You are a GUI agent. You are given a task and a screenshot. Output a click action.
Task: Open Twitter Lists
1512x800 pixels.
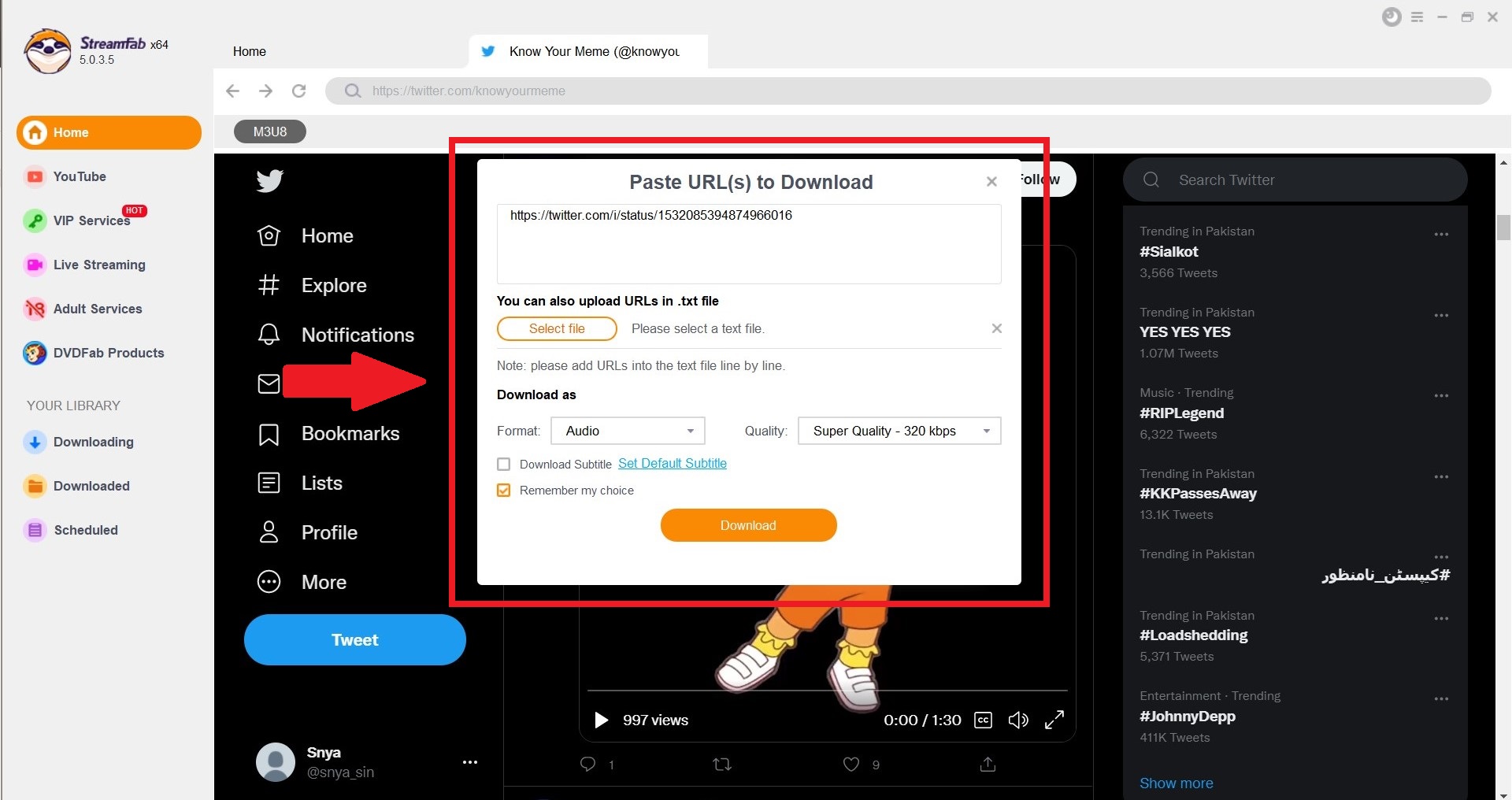(x=299, y=483)
